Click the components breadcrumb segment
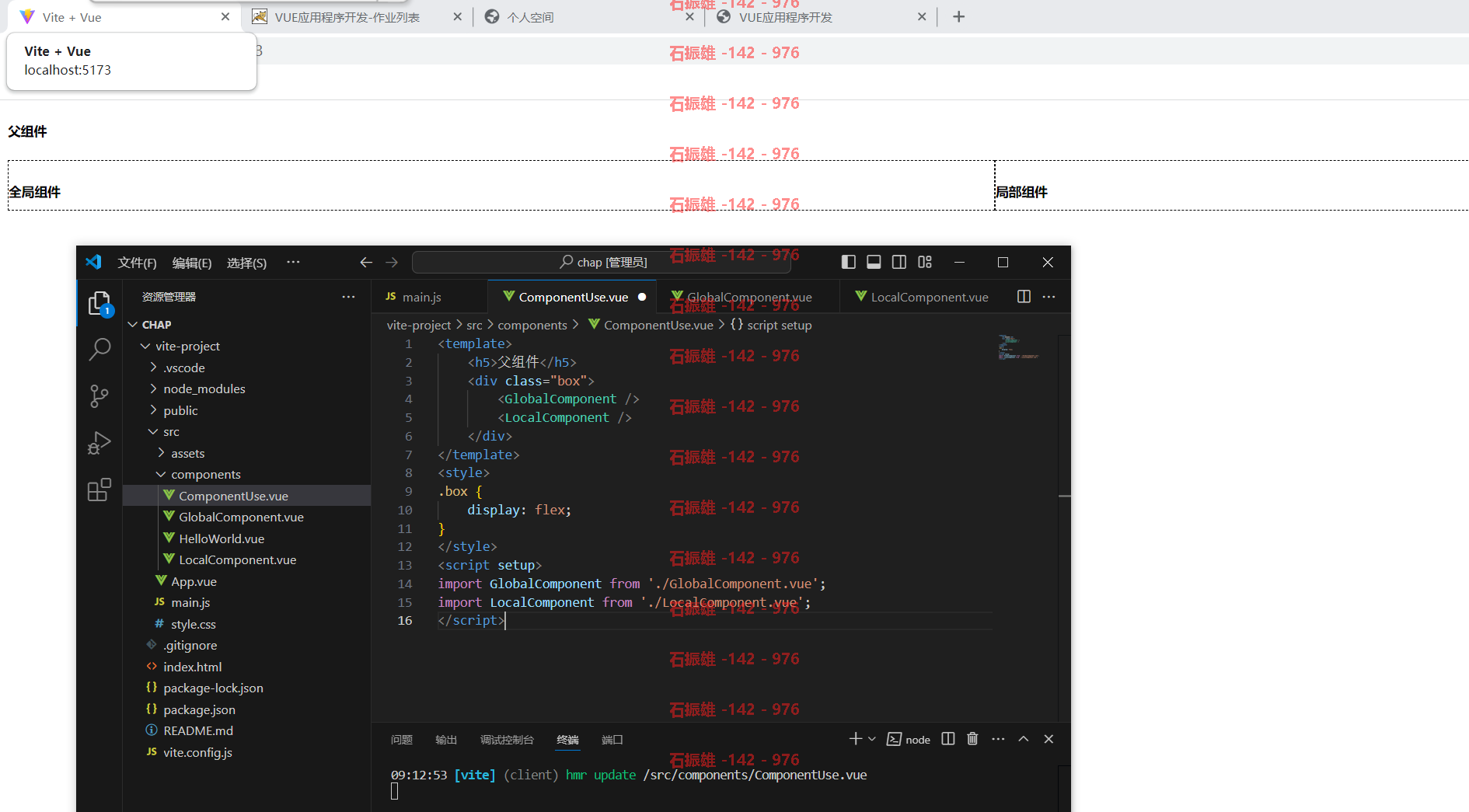Viewport: 1469px width, 812px height. 532,326
